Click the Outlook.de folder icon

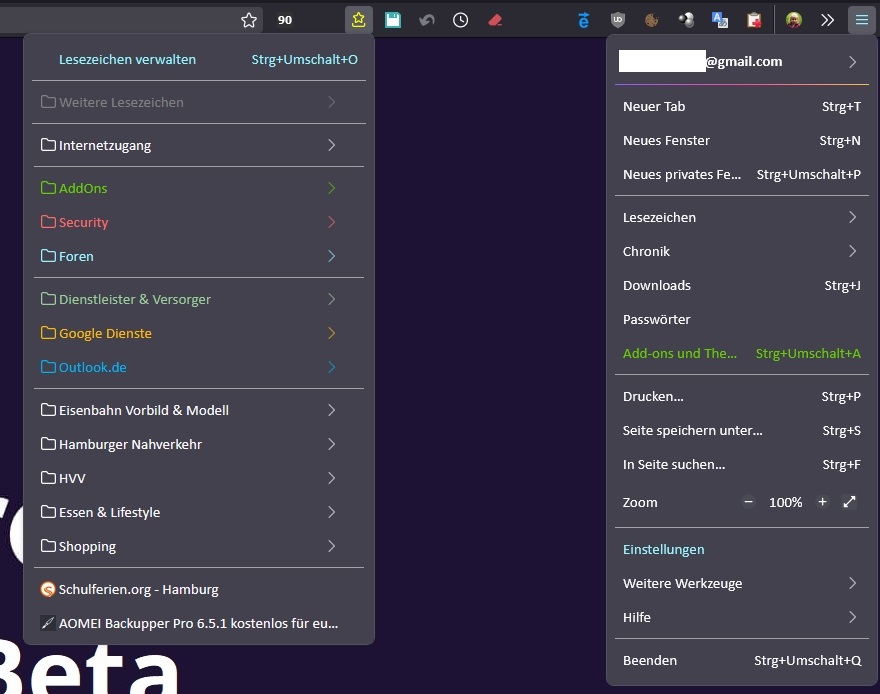(x=48, y=367)
